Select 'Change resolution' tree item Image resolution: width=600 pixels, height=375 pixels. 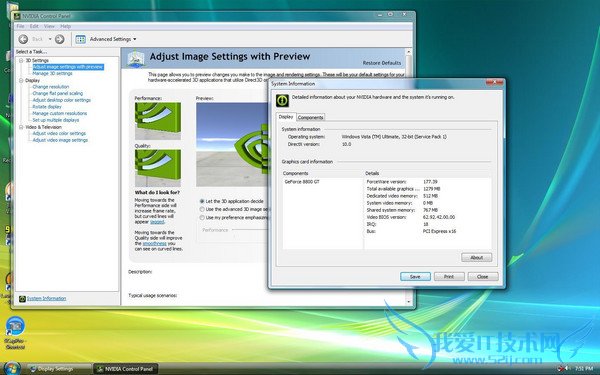click(51, 87)
